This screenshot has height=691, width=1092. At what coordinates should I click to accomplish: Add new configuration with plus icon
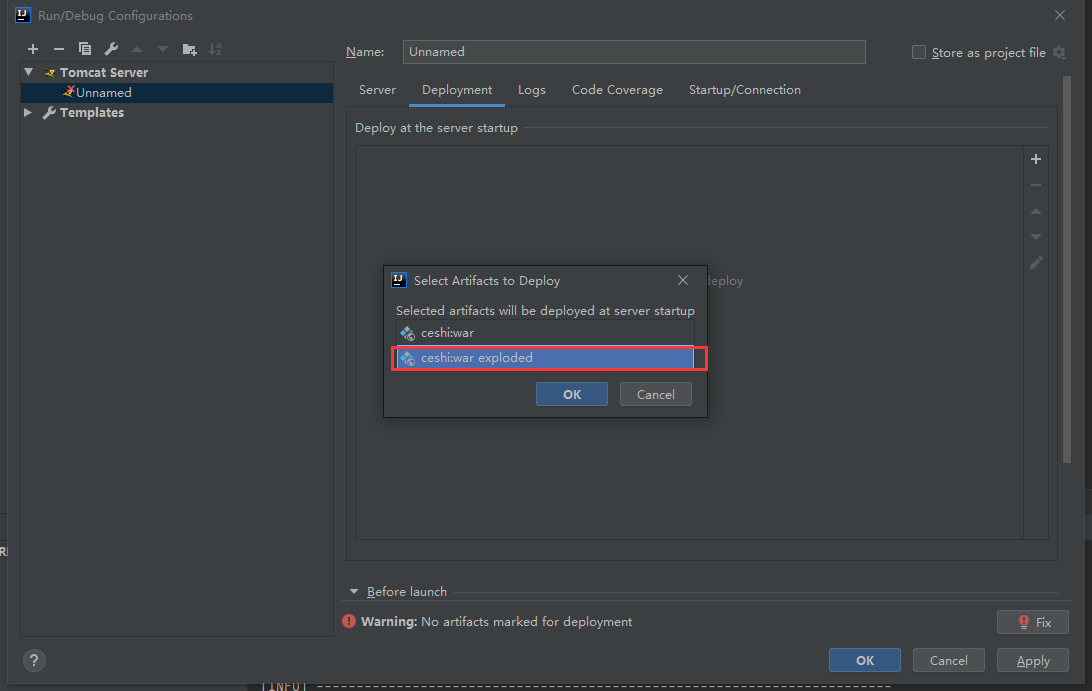click(x=33, y=49)
